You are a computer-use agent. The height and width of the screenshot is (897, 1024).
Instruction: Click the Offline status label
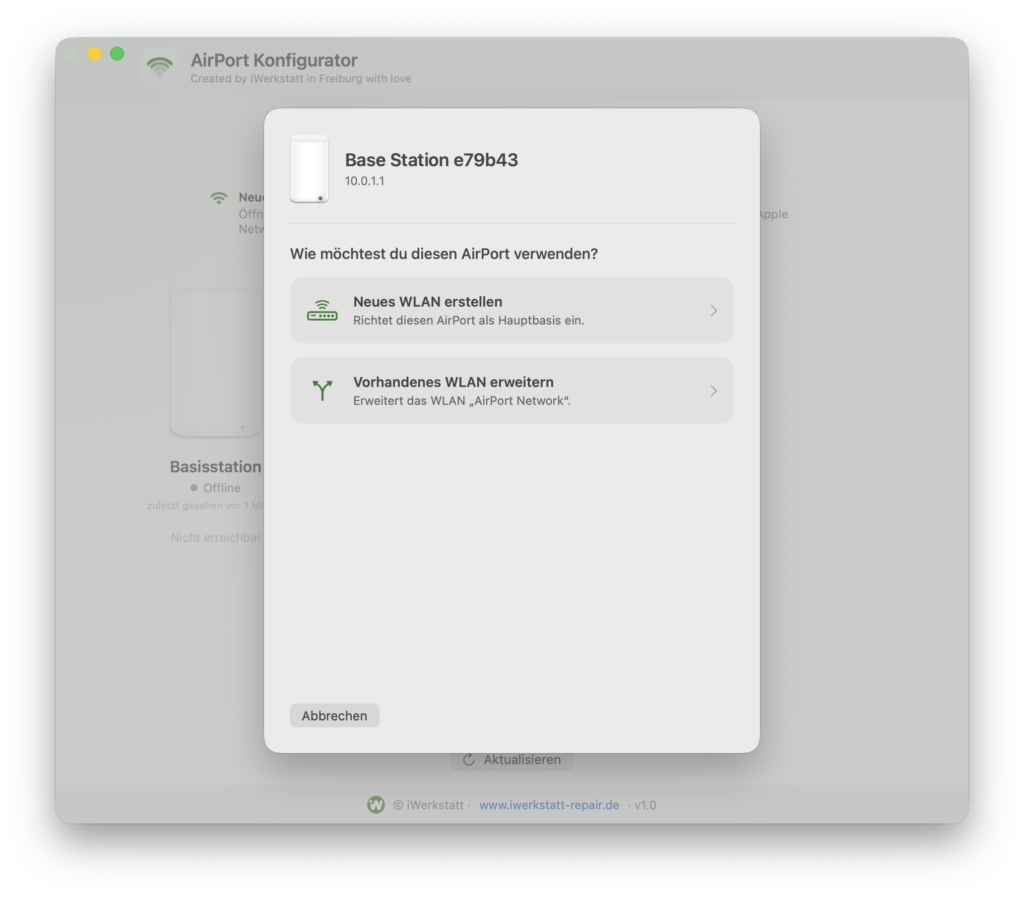[221, 488]
